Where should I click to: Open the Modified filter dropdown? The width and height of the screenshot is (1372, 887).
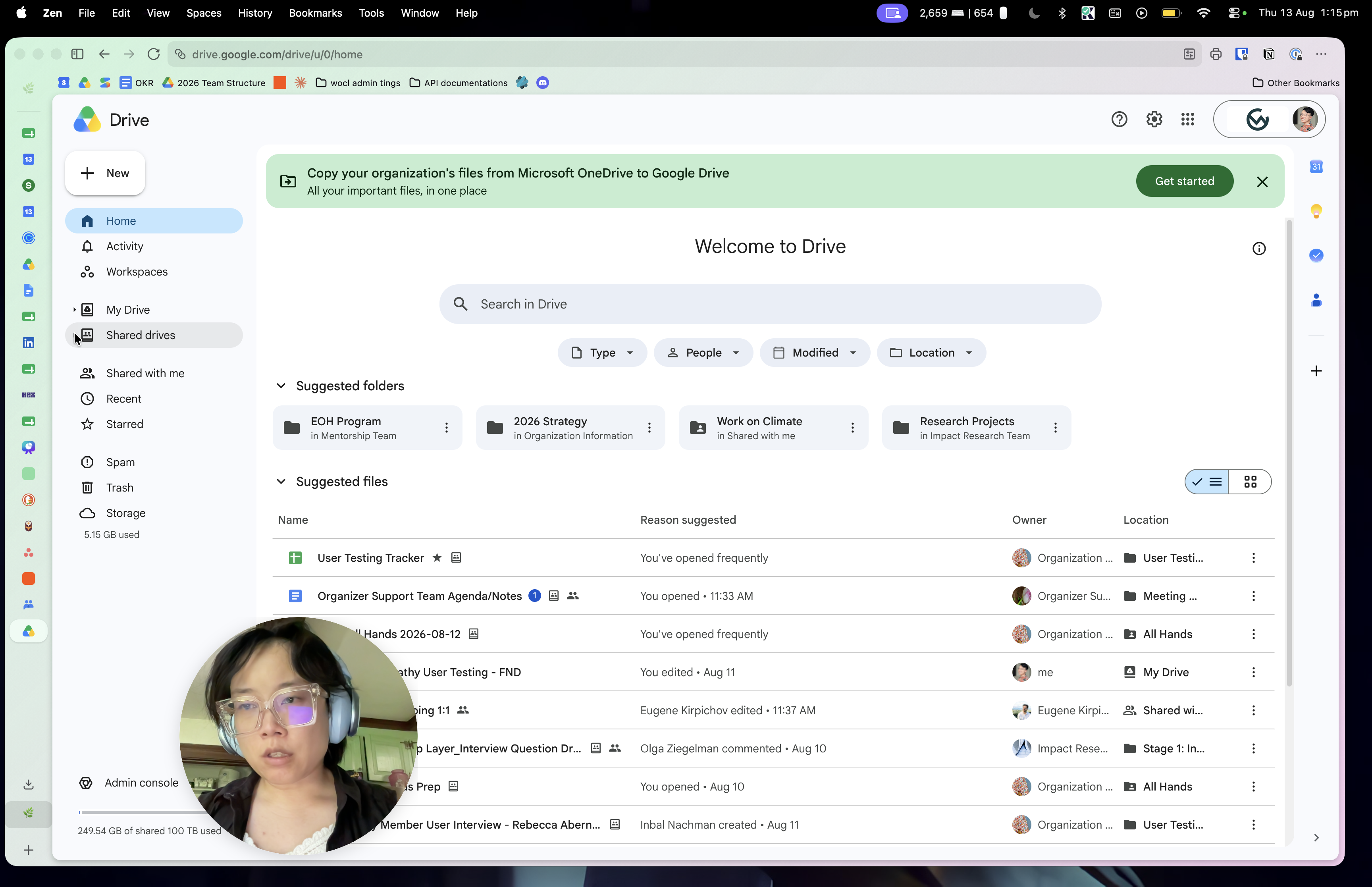[814, 353]
